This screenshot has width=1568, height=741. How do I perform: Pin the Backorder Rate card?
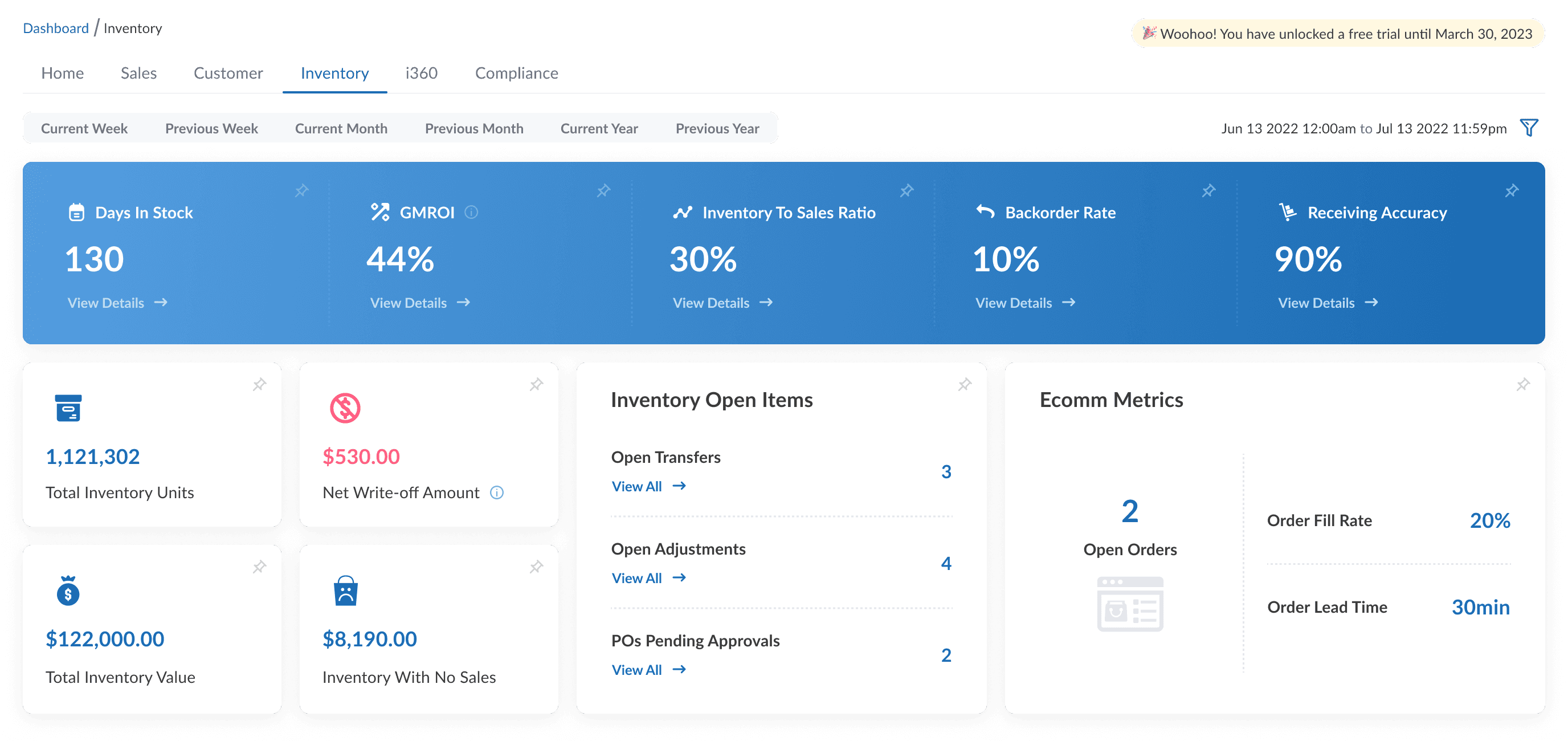coord(1208,190)
